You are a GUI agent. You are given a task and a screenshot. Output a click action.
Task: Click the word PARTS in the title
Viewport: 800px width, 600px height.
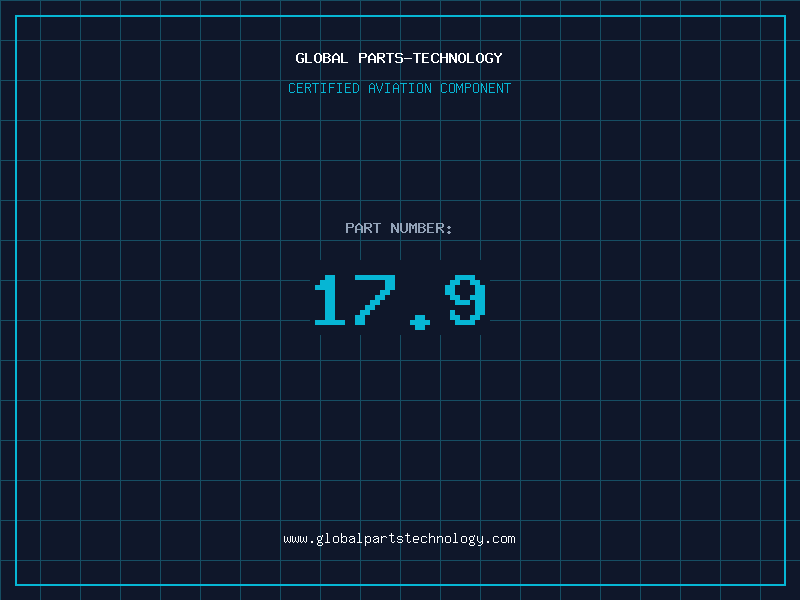380,58
